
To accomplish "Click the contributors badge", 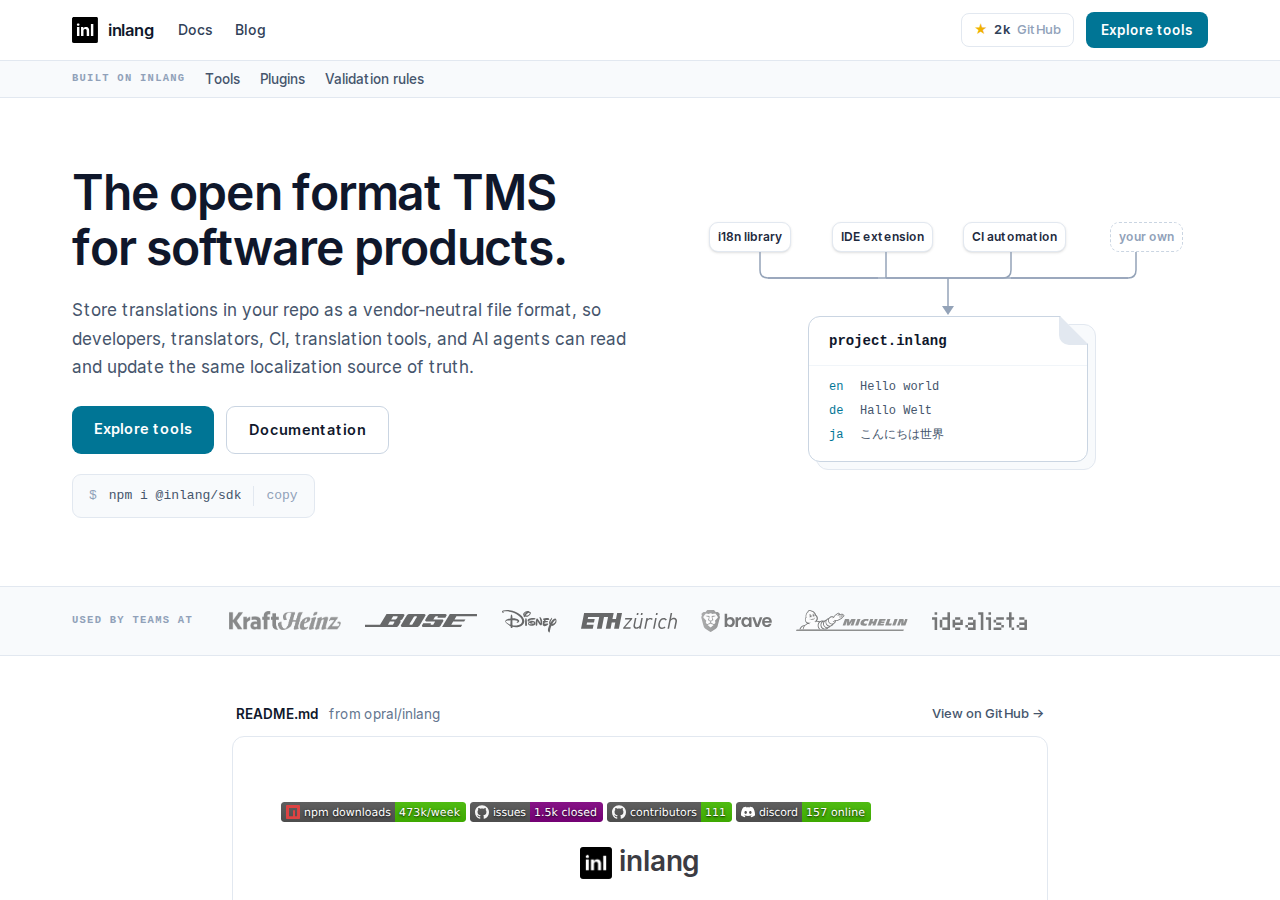I will [669, 812].
